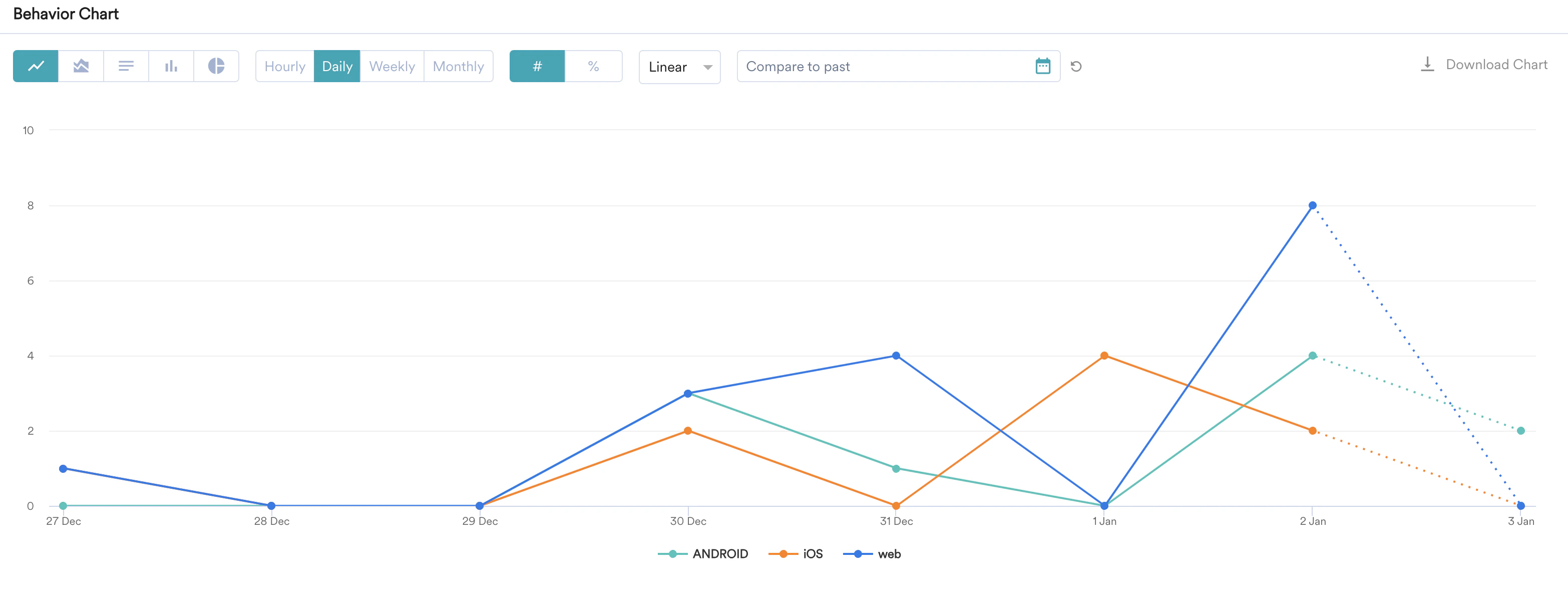Viewport: 1568px width, 610px height.
Task: Select Monthly granularity
Action: [x=458, y=66]
